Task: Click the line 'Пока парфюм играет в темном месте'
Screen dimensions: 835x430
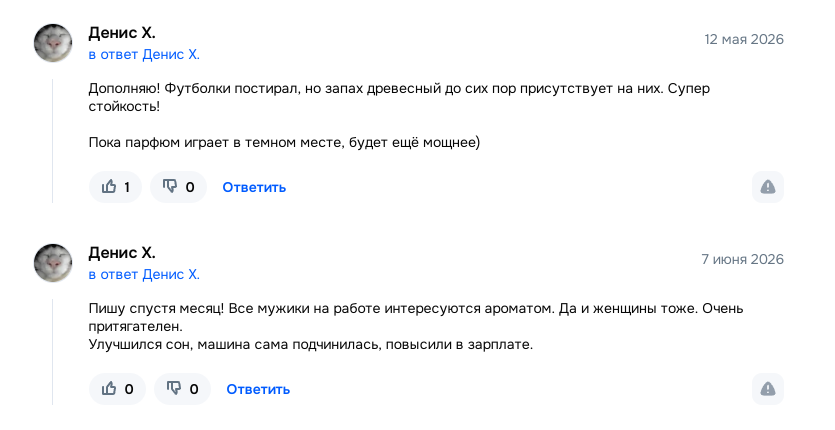Action: [284, 143]
